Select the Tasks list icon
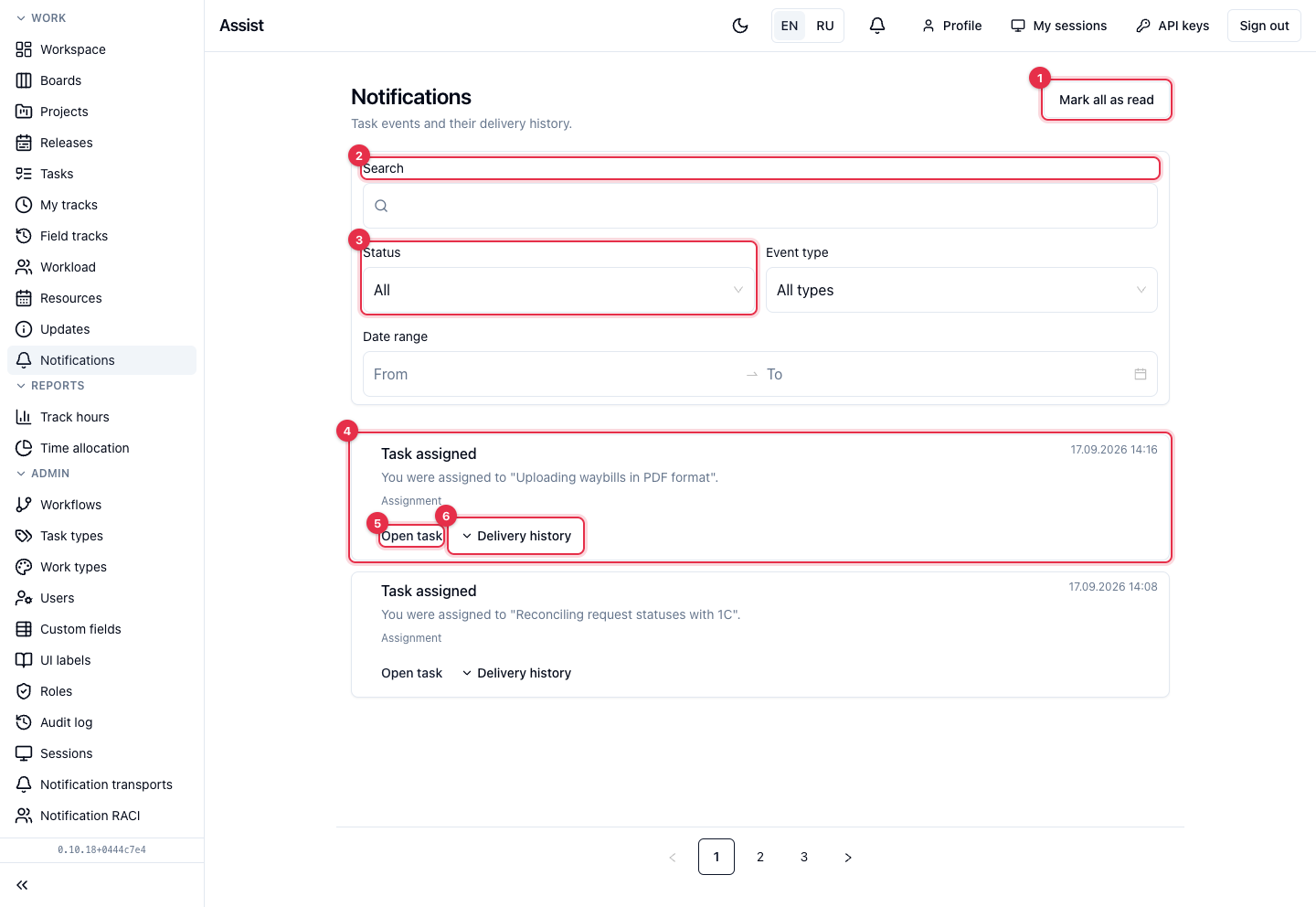The image size is (1316, 907). [x=24, y=174]
